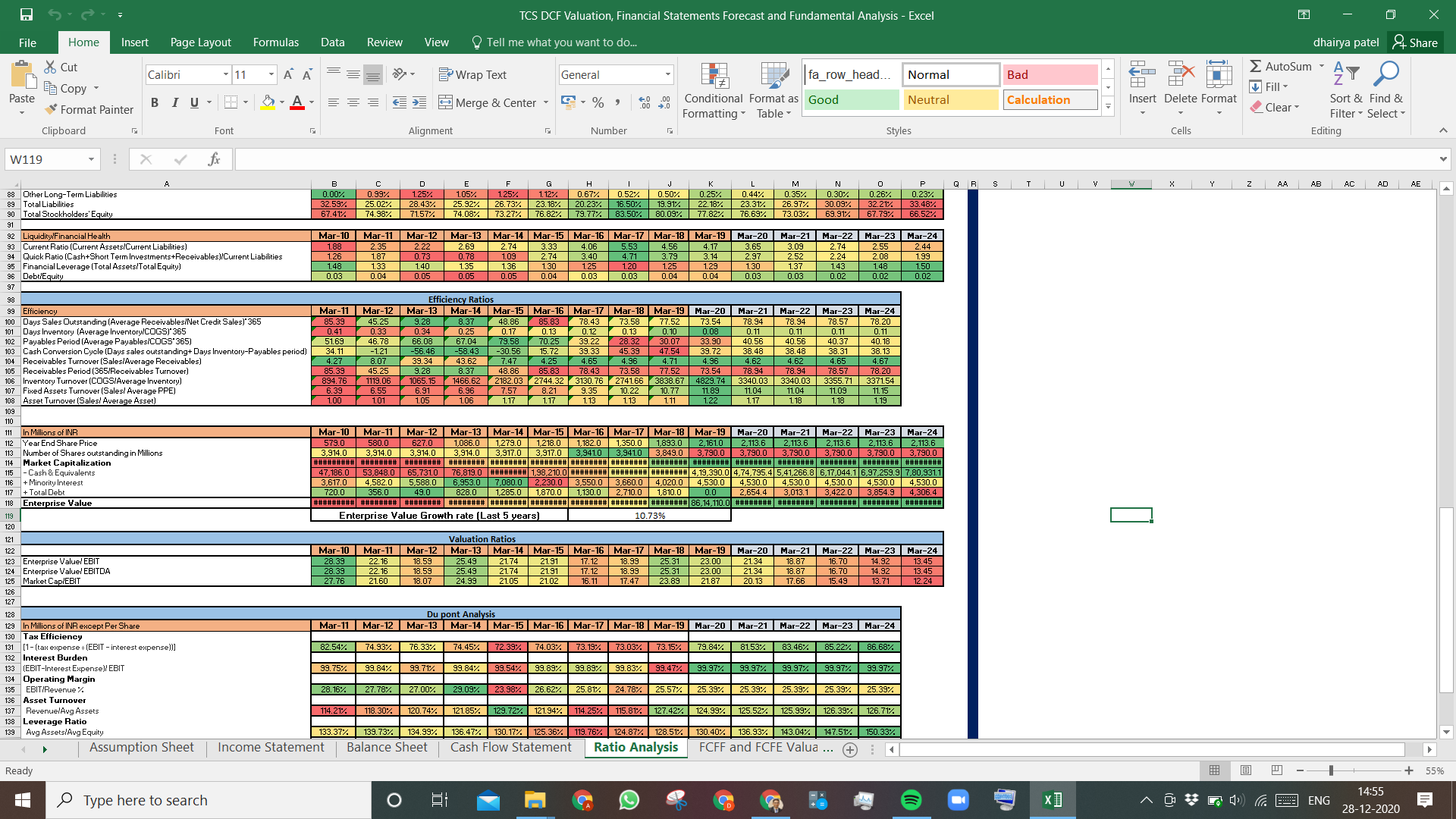The height and width of the screenshot is (819, 1456).
Task: Expand the formula bar
Action: [1442, 159]
